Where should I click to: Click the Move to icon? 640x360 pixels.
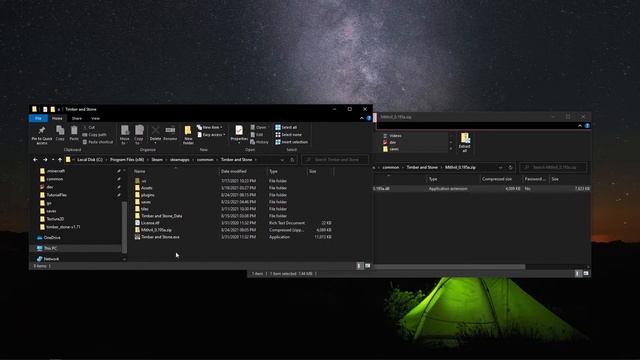click(125, 130)
